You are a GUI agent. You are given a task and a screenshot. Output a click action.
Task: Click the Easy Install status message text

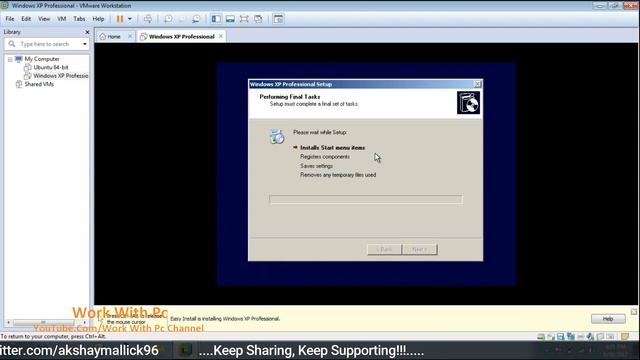(225, 319)
